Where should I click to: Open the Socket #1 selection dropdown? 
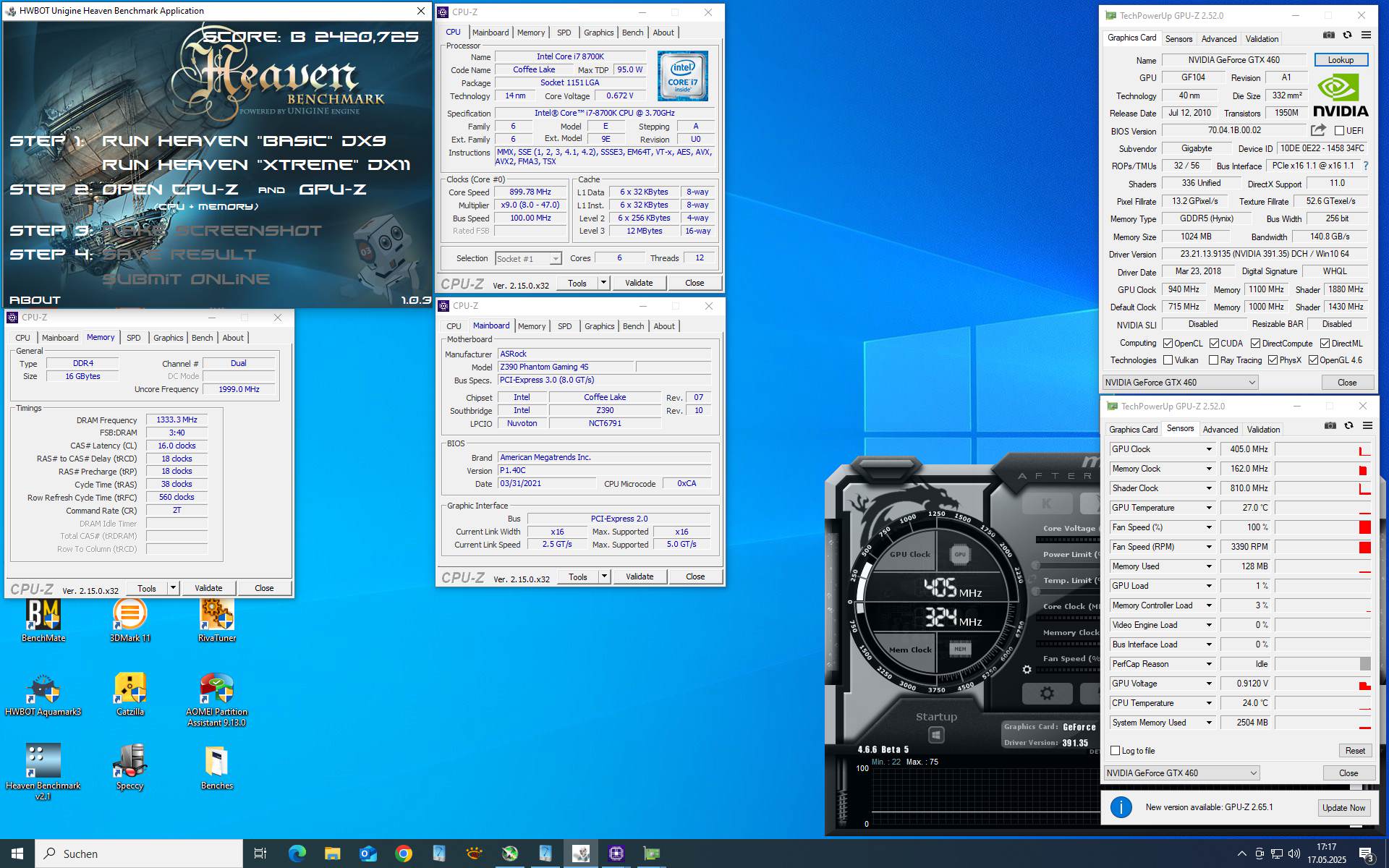tap(528, 259)
